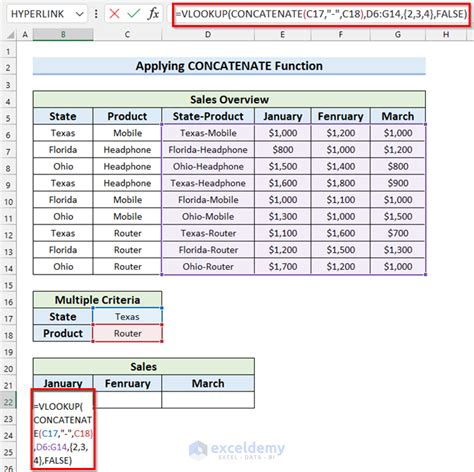Select the 'Florida-Mobile' cell
Screen dimensions: 474x472
[x=208, y=200]
